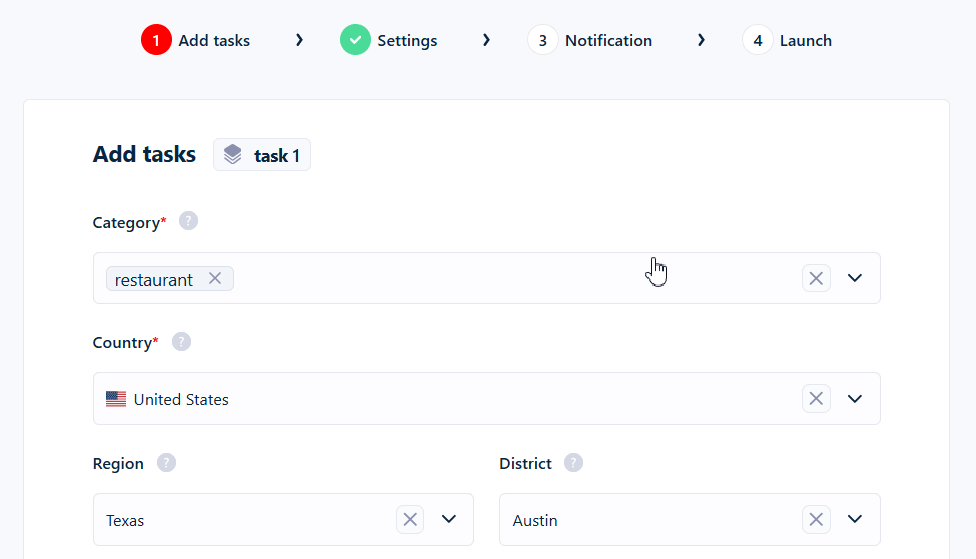The height and width of the screenshot is (559, 976).
Task: Open District help question mark icon
Action: pos(573,463)
